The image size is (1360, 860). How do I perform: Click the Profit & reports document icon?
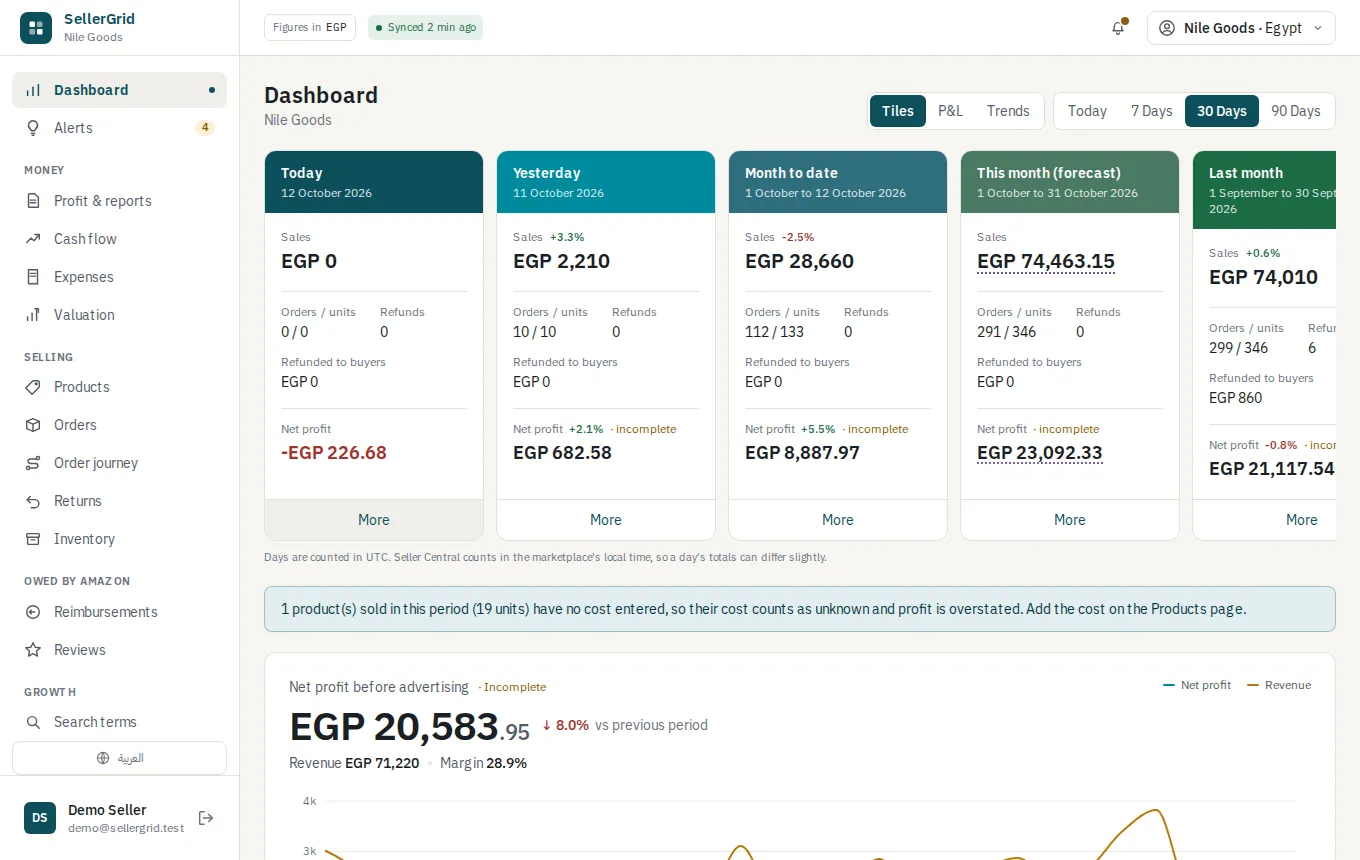point(33,201)
